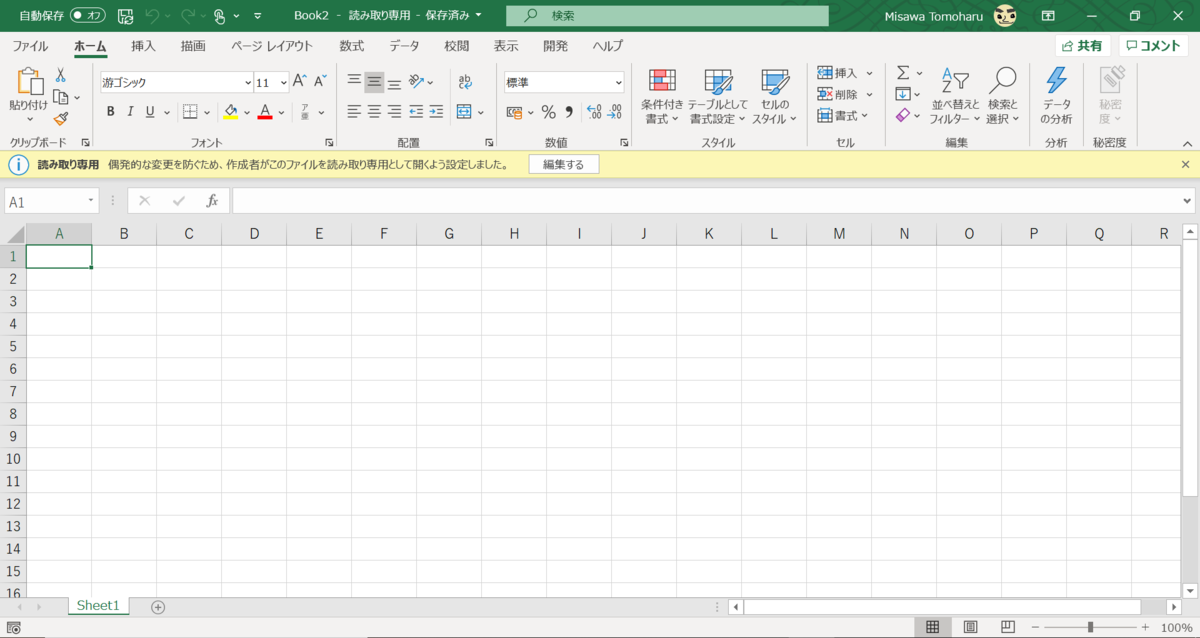The width and height of the screenshot is (1200, 638).
Task: Open Sort and Filter (並べ替えとフィルター)
Action: point(955,97)
